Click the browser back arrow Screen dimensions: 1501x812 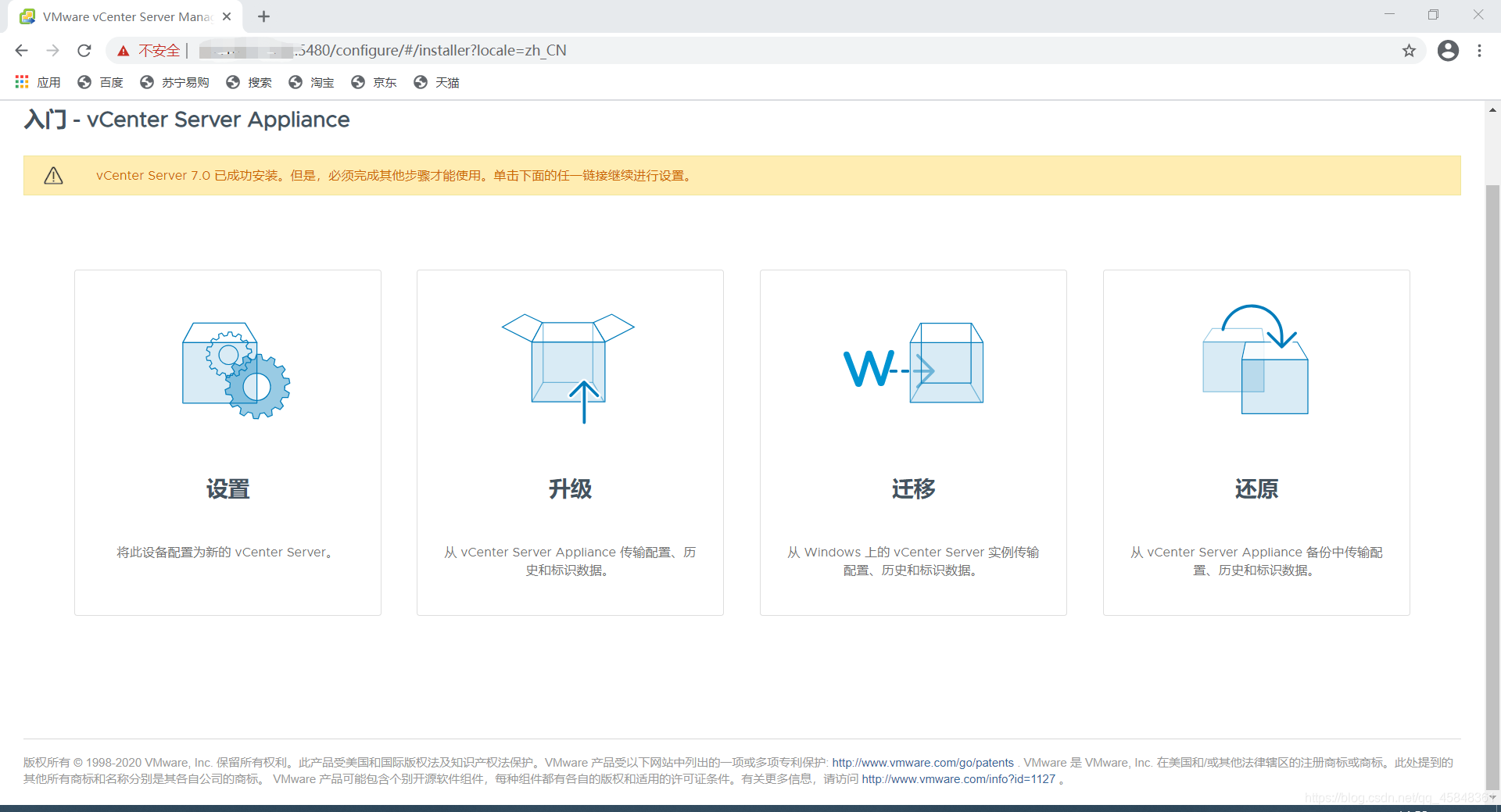(21, 51)
